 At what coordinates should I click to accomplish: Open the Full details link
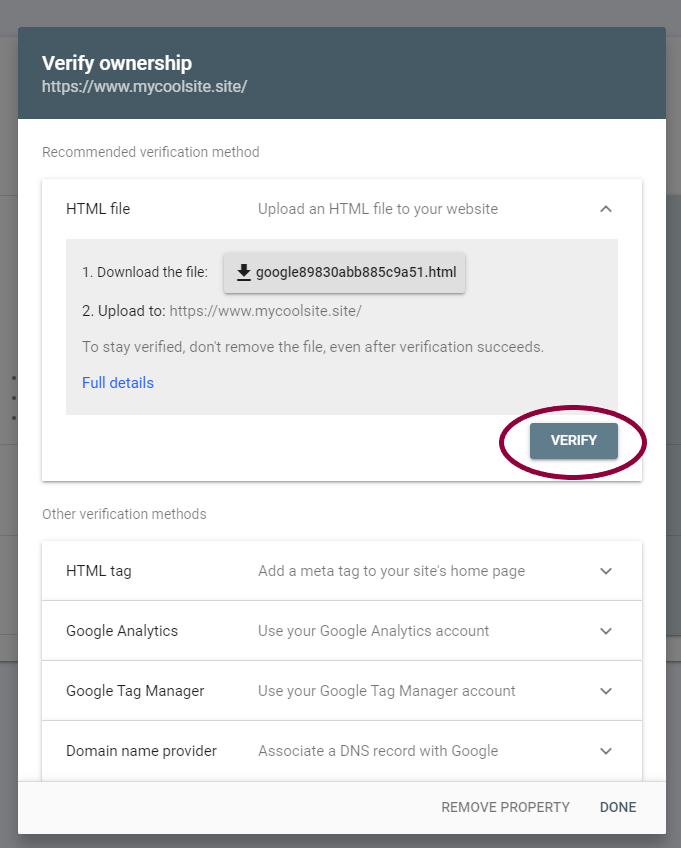118,383
